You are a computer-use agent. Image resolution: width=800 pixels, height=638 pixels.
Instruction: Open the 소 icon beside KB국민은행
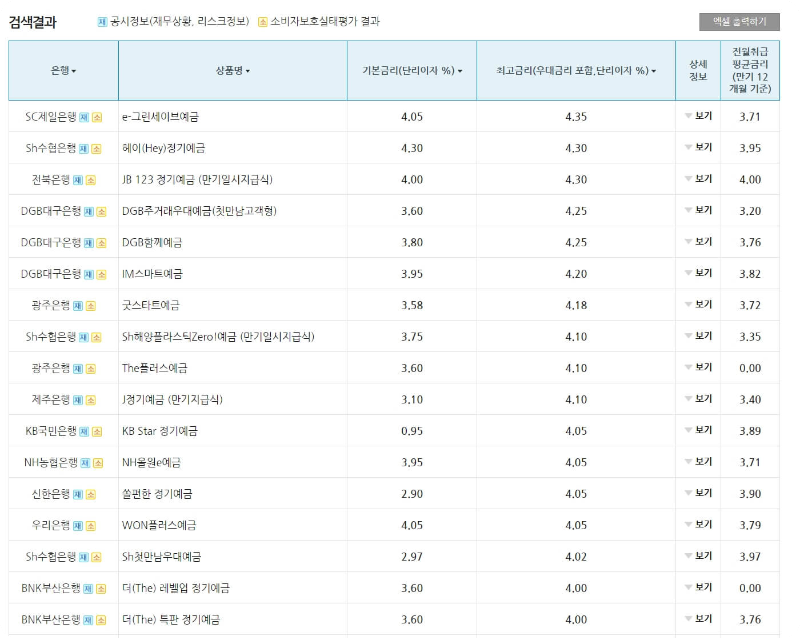[x=97, y=432]
